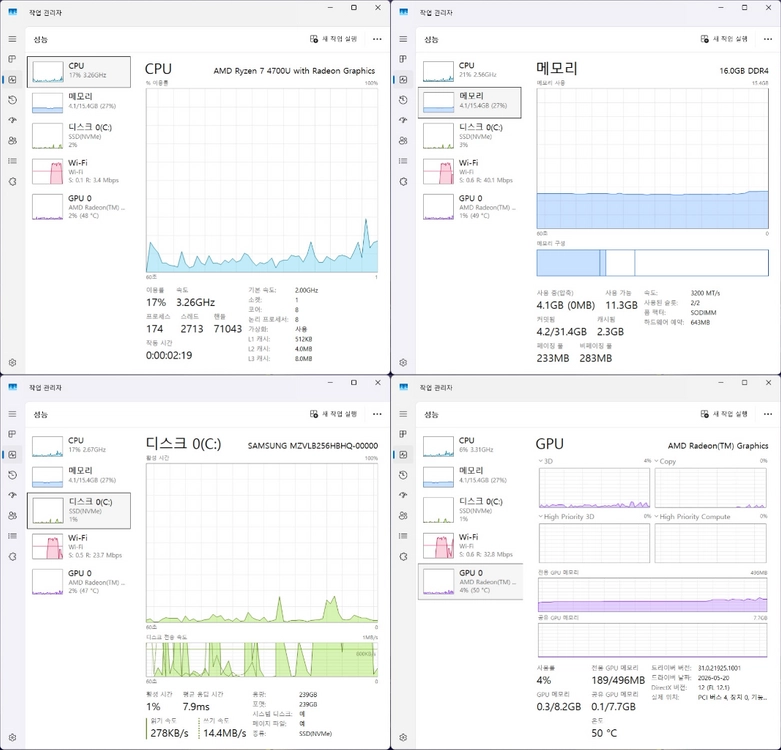Open the Users icon in the GPU window
781x750 pixels.
[x=403, y=515]
